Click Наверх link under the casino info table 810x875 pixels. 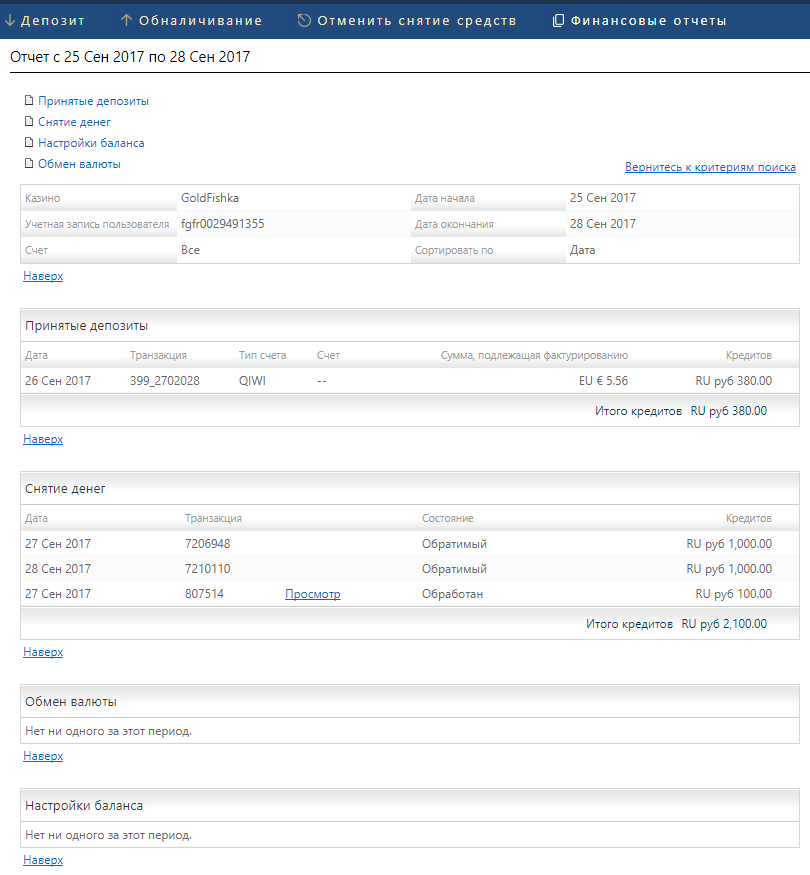click(43, 276)
